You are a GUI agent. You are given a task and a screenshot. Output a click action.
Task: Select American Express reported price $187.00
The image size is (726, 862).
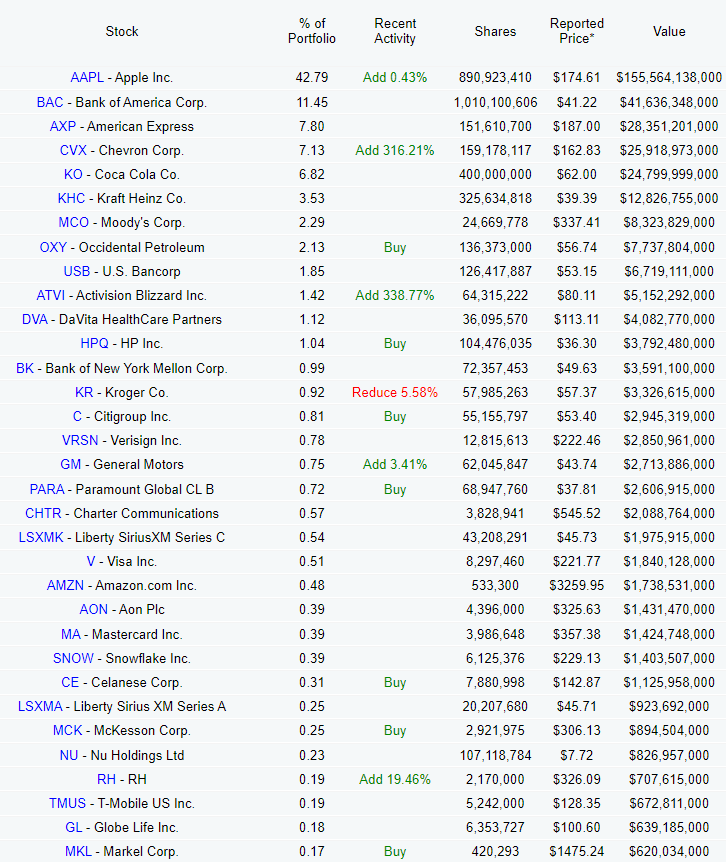click(x=577, y=126)
